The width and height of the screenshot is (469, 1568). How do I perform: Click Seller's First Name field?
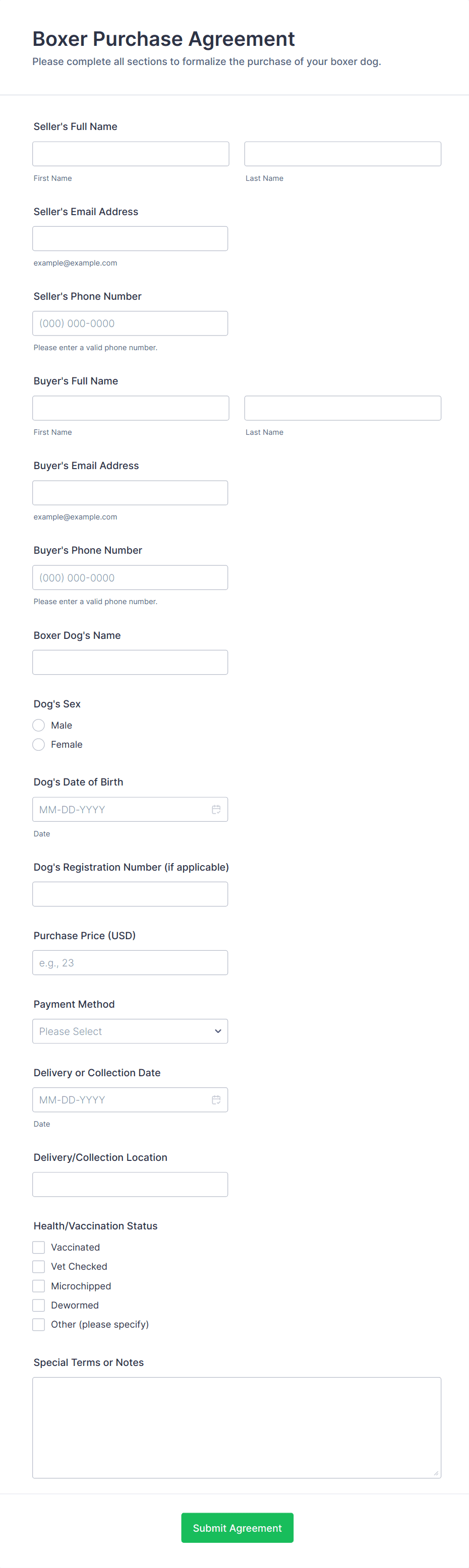[130, 154]
